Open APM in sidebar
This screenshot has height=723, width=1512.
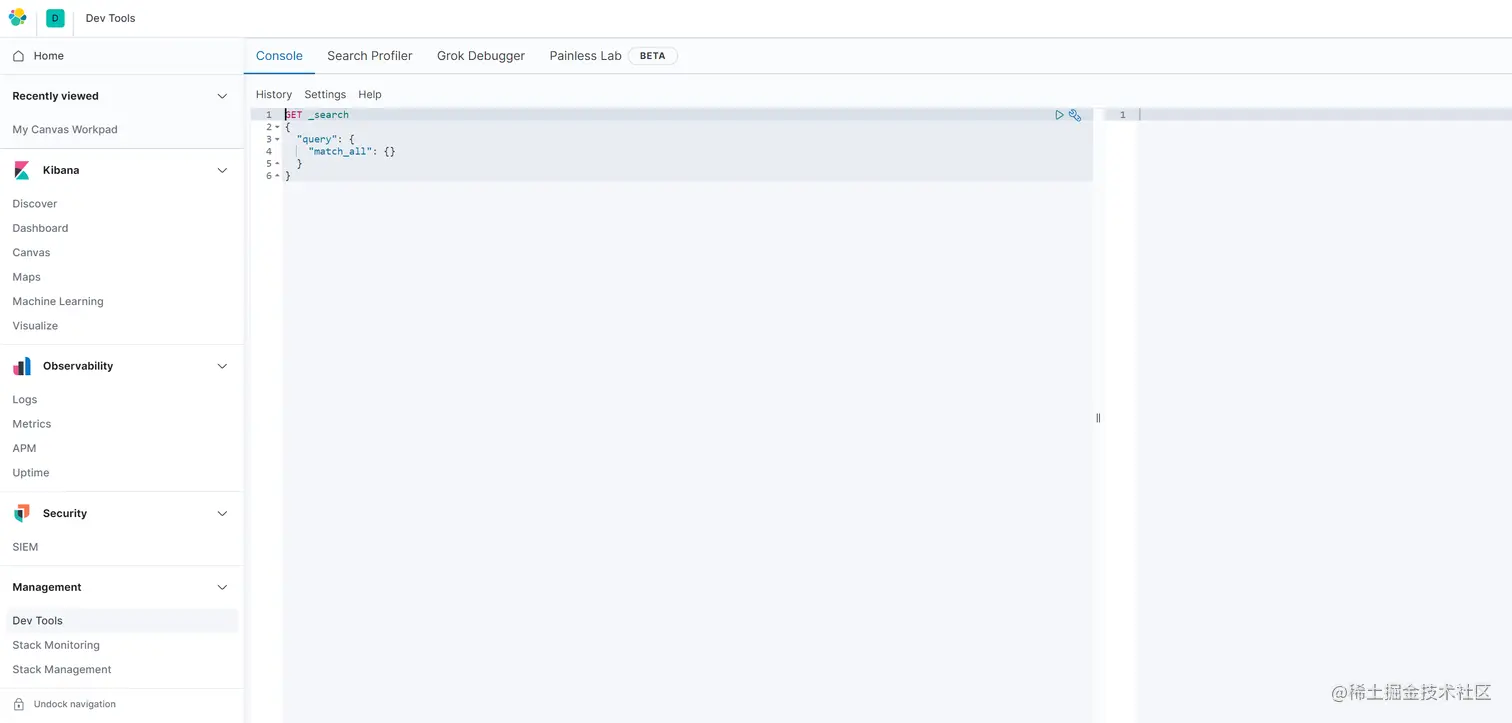pyautogui.click(x=24, y=448)
